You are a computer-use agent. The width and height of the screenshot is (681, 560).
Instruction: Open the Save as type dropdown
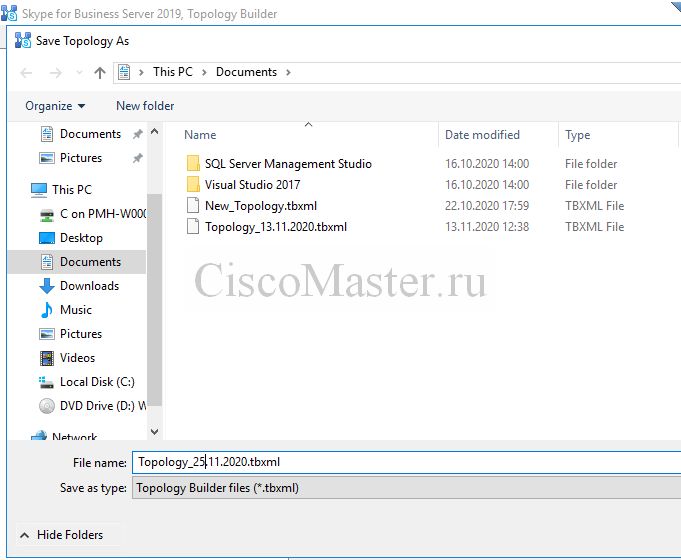[407, 488]
